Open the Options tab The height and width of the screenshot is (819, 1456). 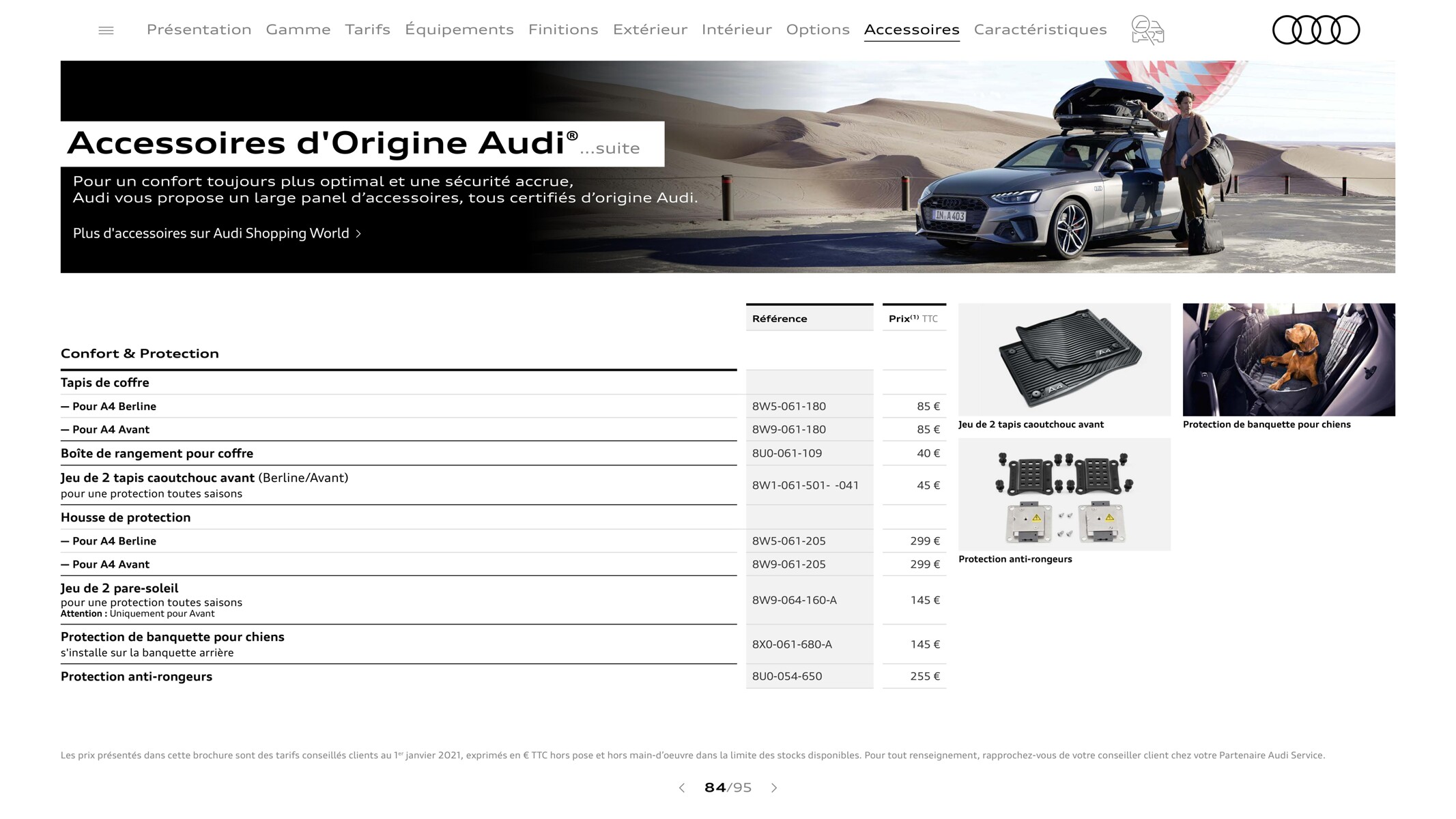(818, 29)
